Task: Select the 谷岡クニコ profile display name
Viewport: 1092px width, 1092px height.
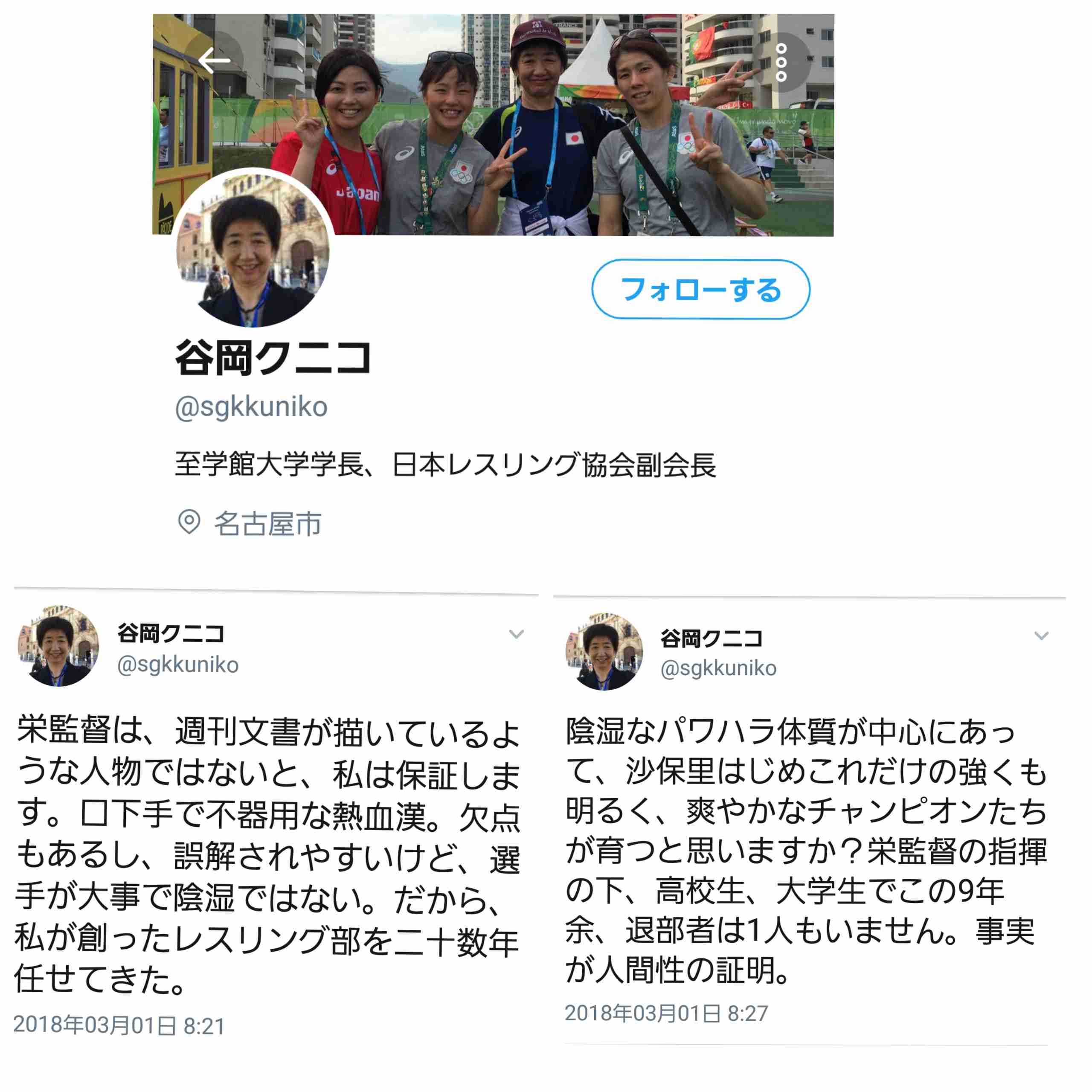Action: [273, 358]
